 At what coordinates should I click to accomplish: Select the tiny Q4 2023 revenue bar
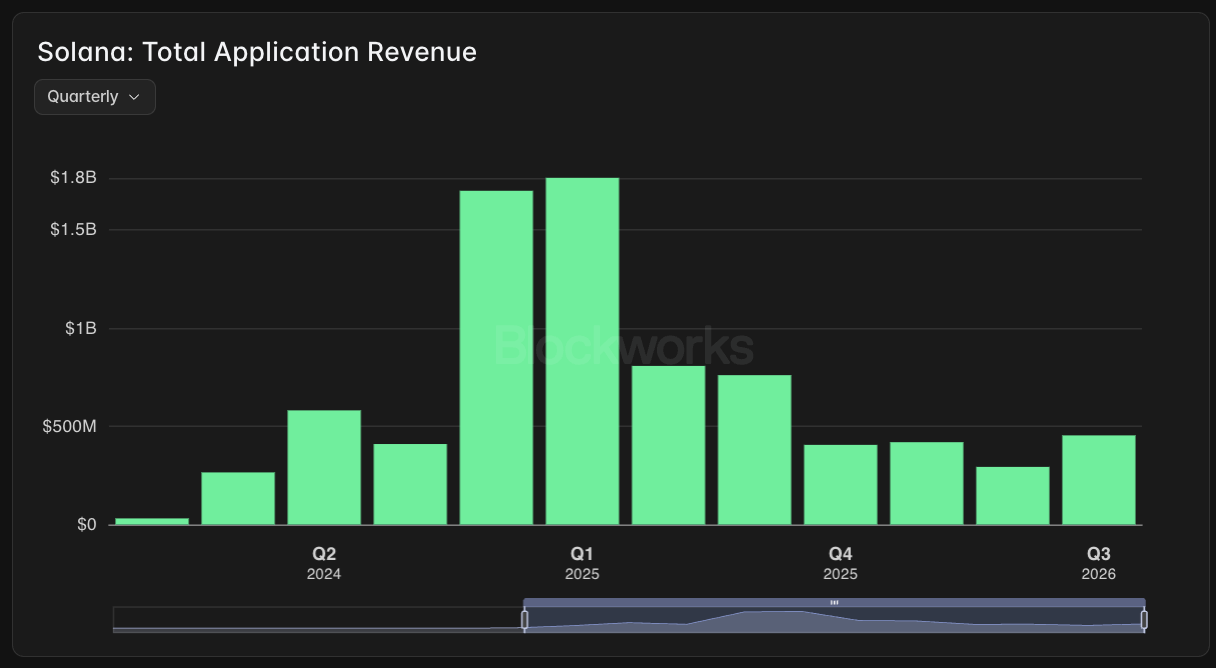tap(152, 521)
